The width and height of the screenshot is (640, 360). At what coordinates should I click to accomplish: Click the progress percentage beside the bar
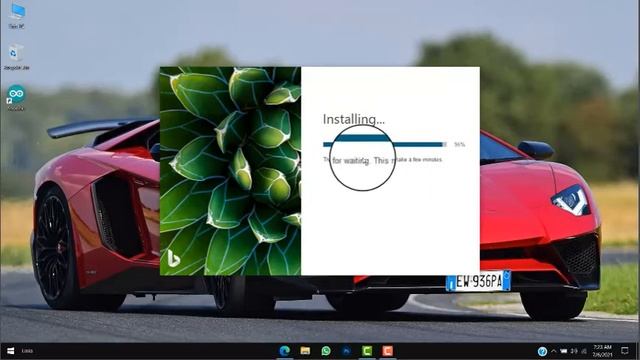coord(460,144)
